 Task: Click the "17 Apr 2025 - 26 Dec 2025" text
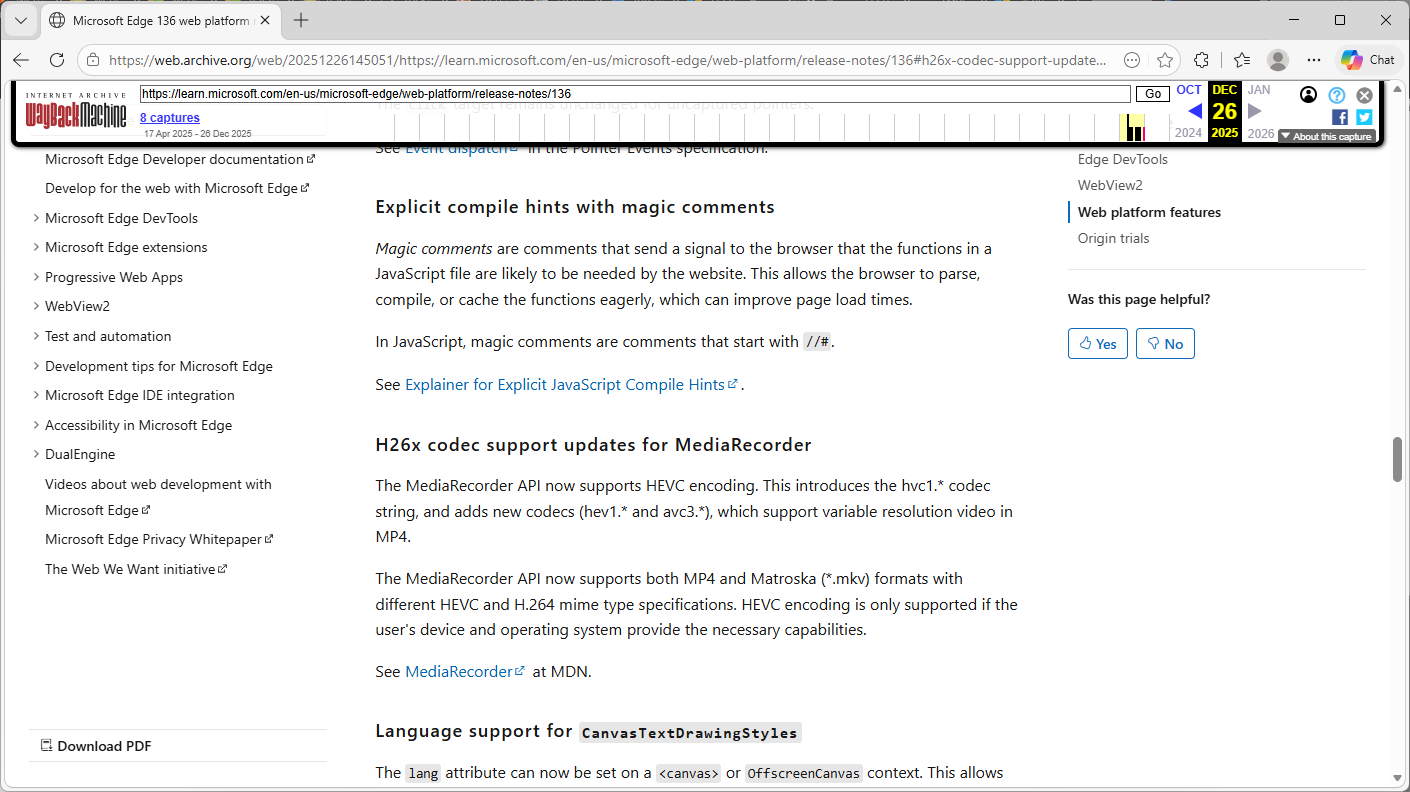click(x=198, y=134)
